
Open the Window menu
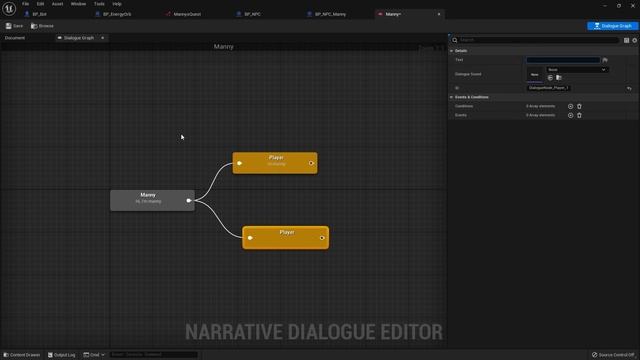coord(78,4)
